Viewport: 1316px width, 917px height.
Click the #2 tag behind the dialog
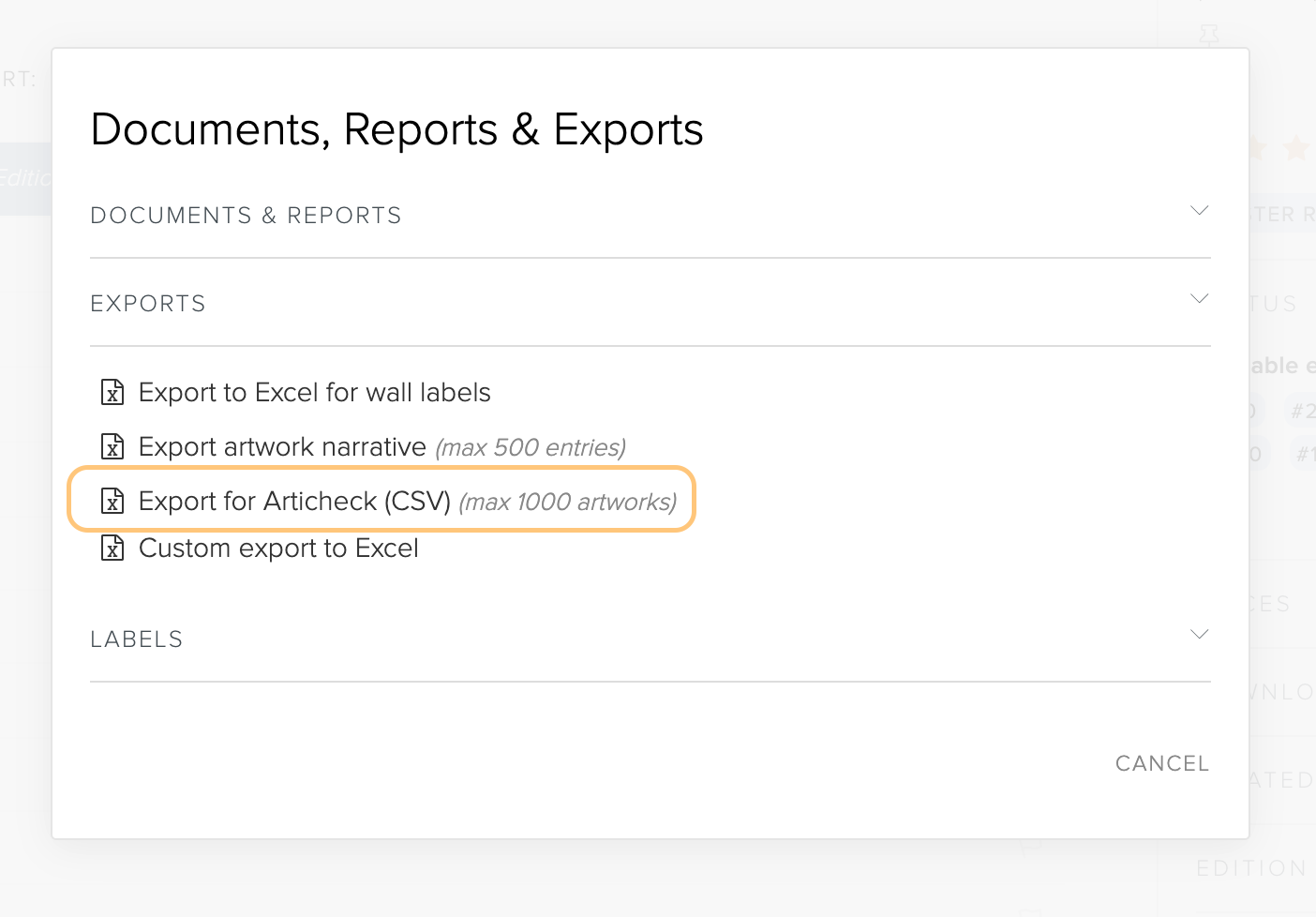(x=1302, y=411)
